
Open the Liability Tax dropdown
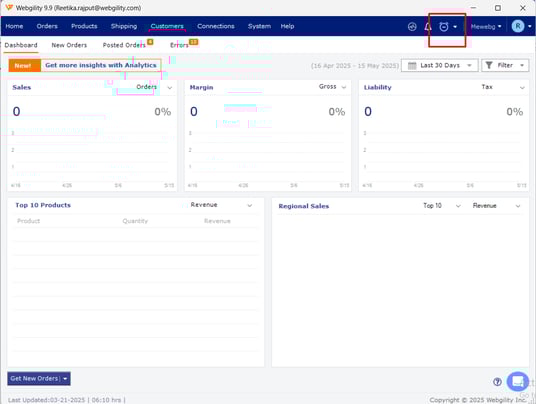(x=503, y=87)
